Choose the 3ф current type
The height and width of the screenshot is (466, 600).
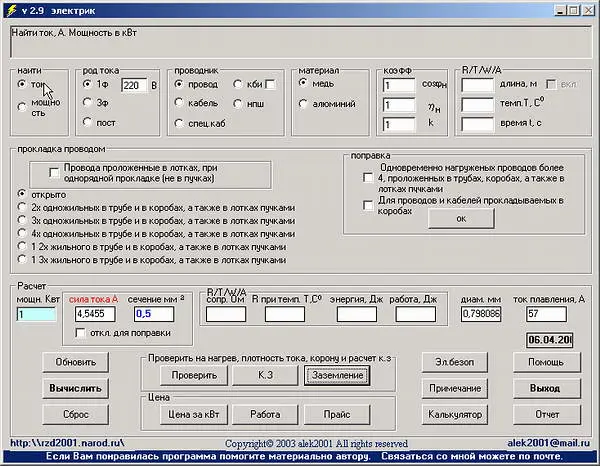[x=89, y=103]
